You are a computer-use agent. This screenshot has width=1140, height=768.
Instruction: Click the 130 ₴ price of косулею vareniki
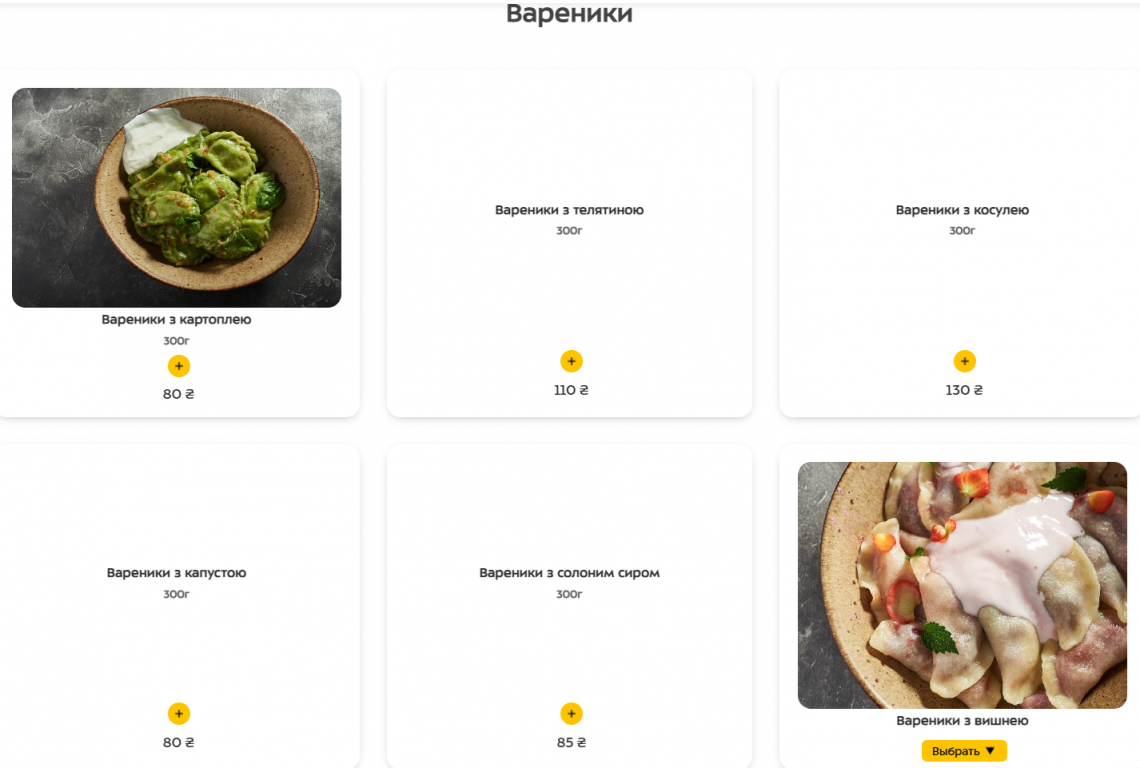coord(964,390)
